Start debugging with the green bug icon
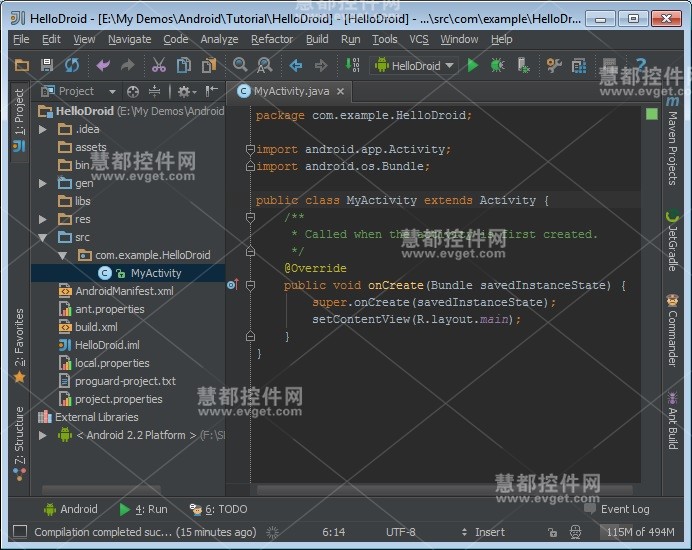Image resolution: width=692 pixels, height=550 pixels. (x=497, y=66)
